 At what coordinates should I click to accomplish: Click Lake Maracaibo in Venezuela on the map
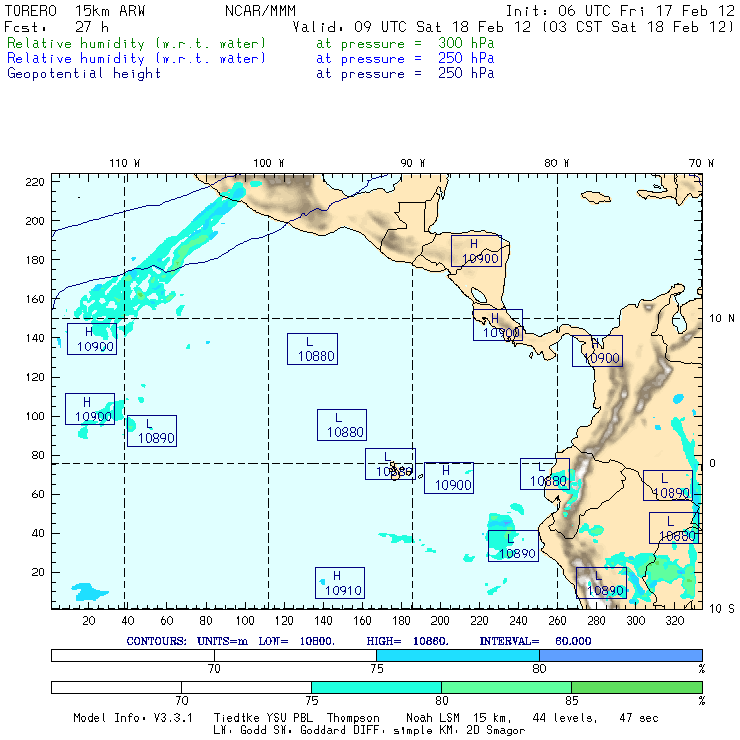point(679,322)
